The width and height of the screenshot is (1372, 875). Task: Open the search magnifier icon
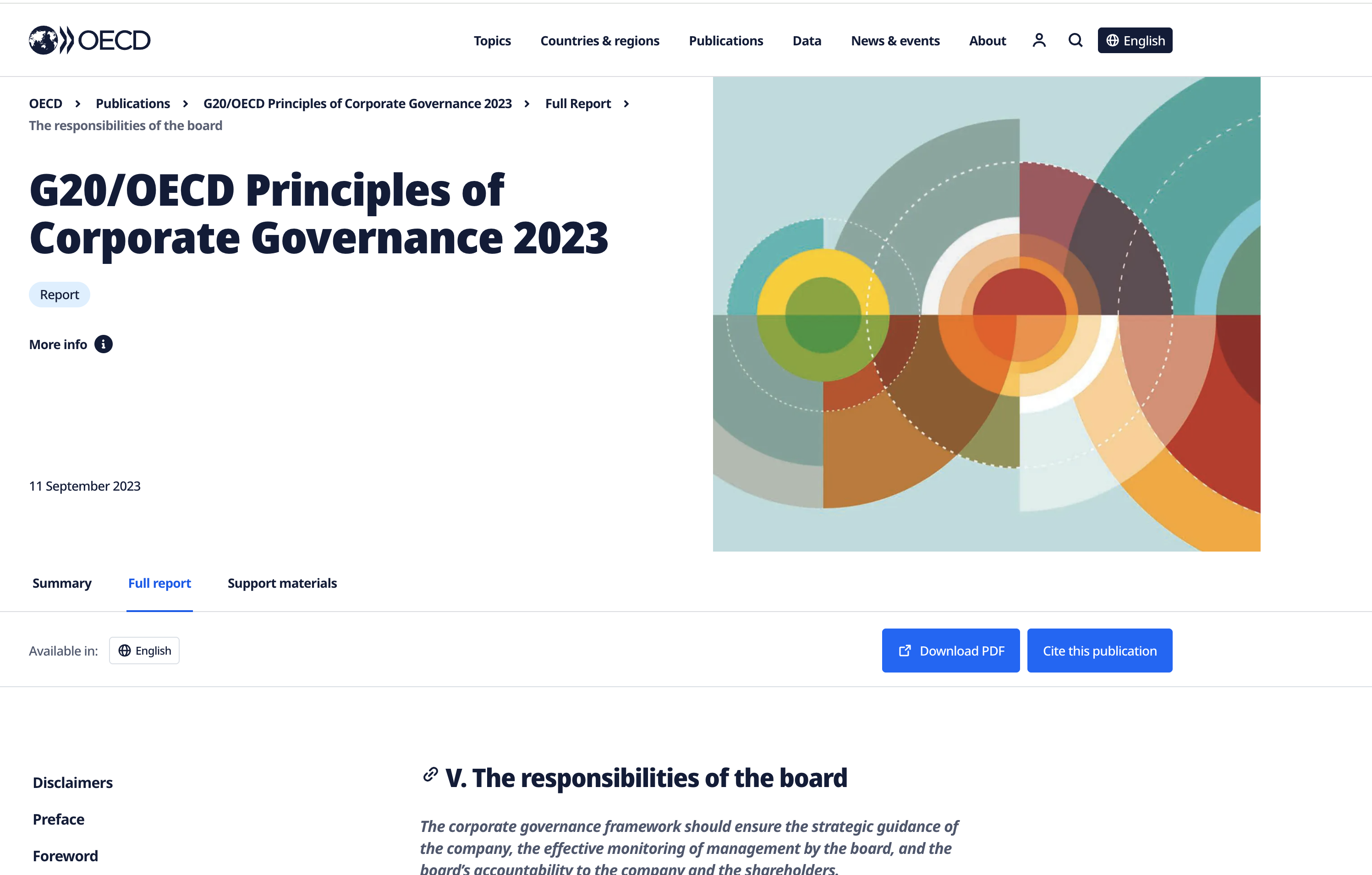point(1075,40)
